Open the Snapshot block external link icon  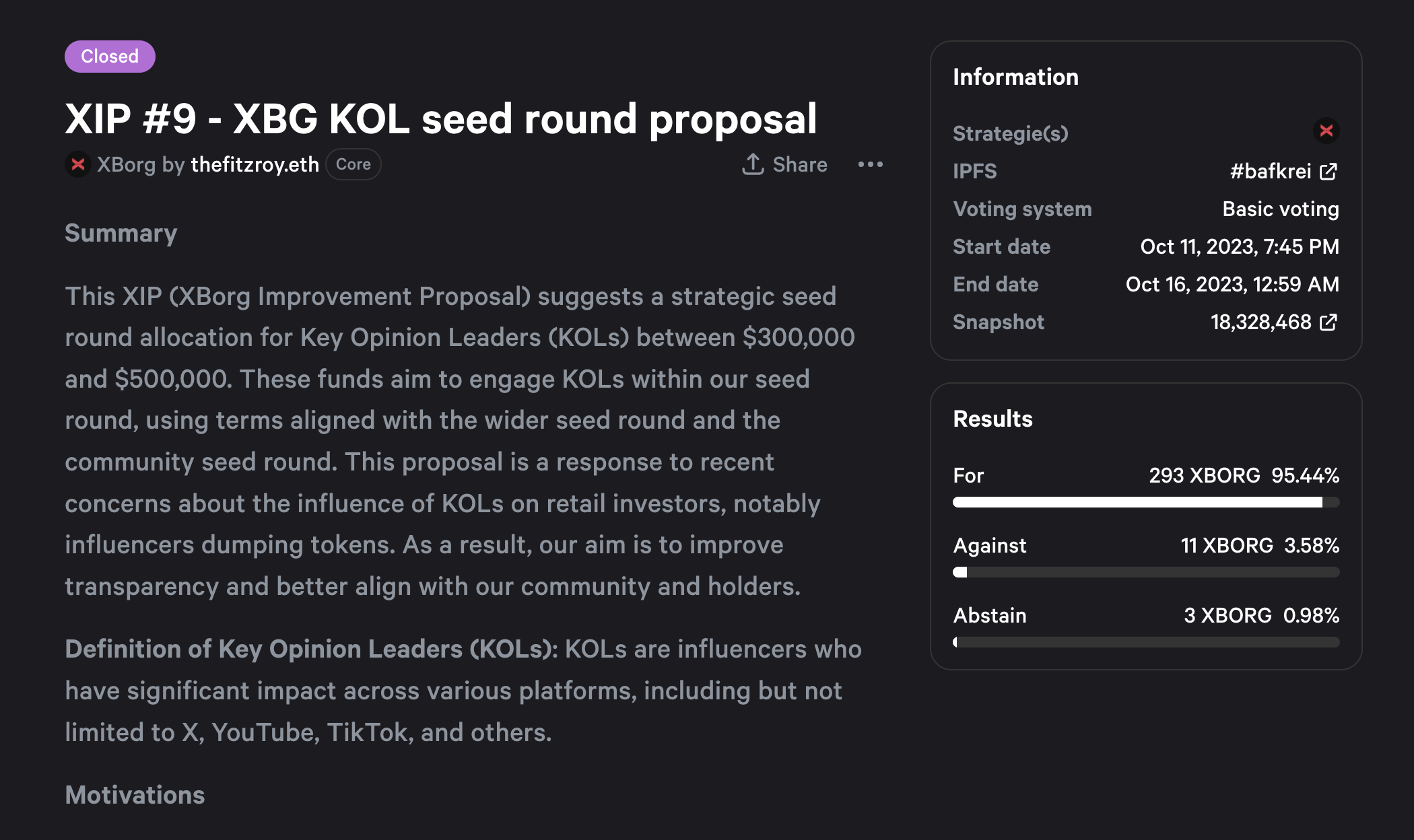click(1328, 322)
